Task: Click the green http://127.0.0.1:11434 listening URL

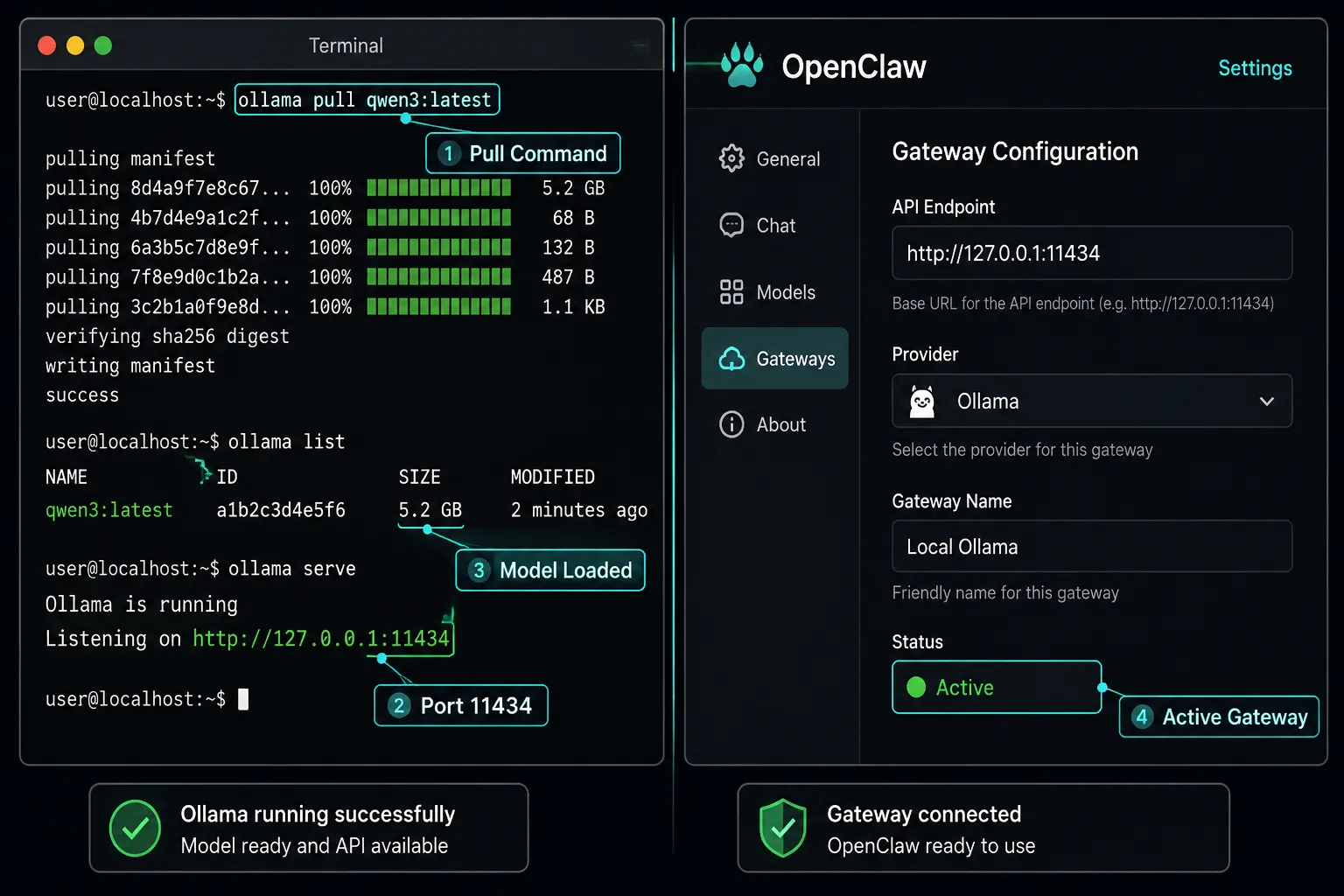Action: click(321, 639)
